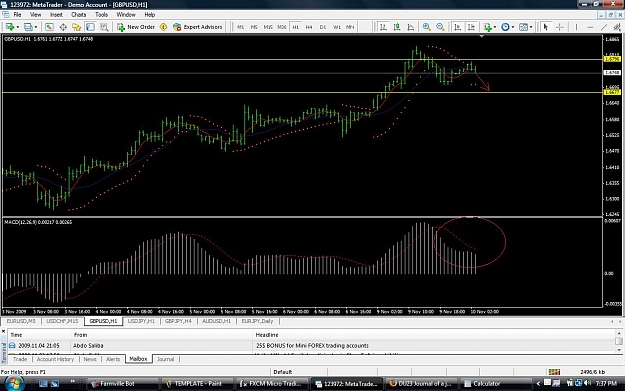
Task: Select the horizontal line drawing tool
Action: 590,27
